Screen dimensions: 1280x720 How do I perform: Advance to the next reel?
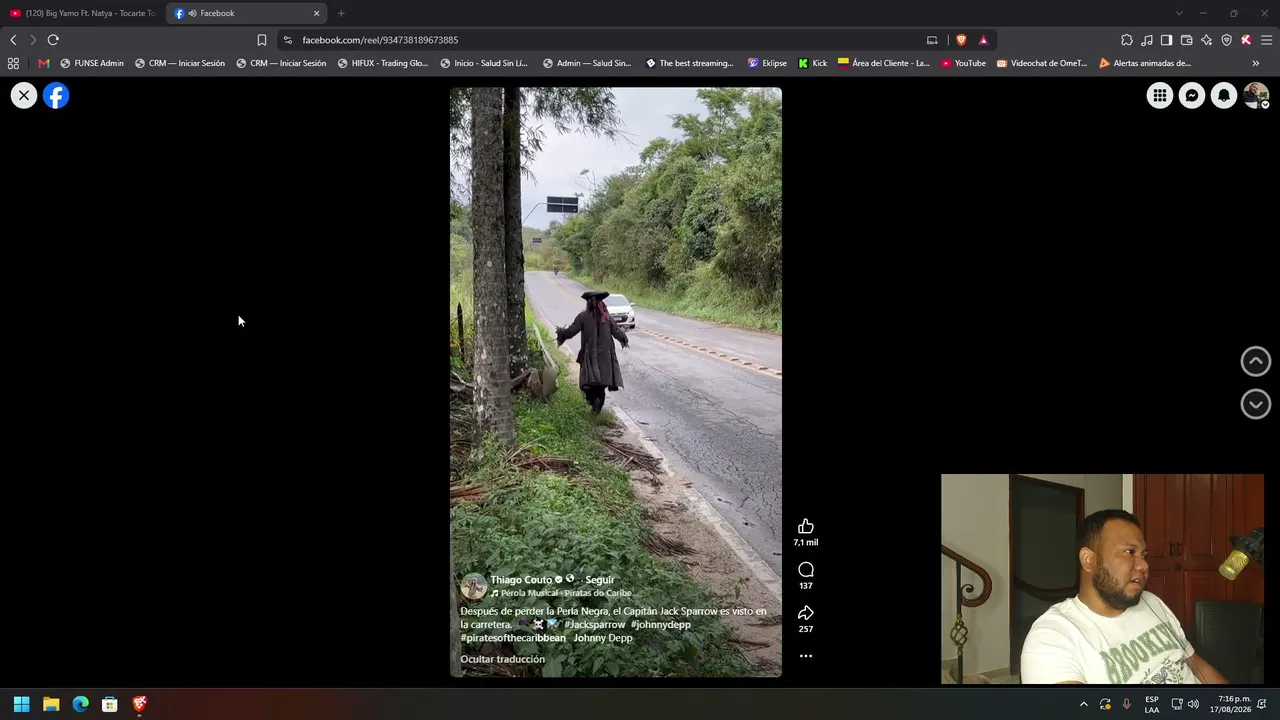(x=1256, y=404)
